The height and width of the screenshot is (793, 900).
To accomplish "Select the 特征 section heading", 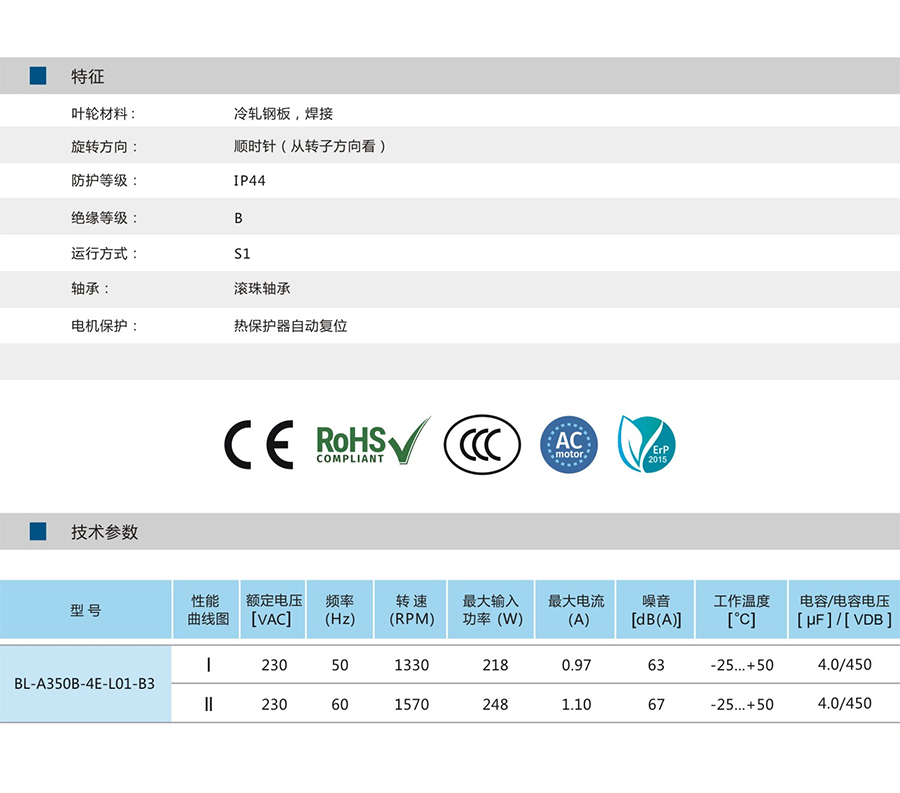I will click(x=87, y=76).
